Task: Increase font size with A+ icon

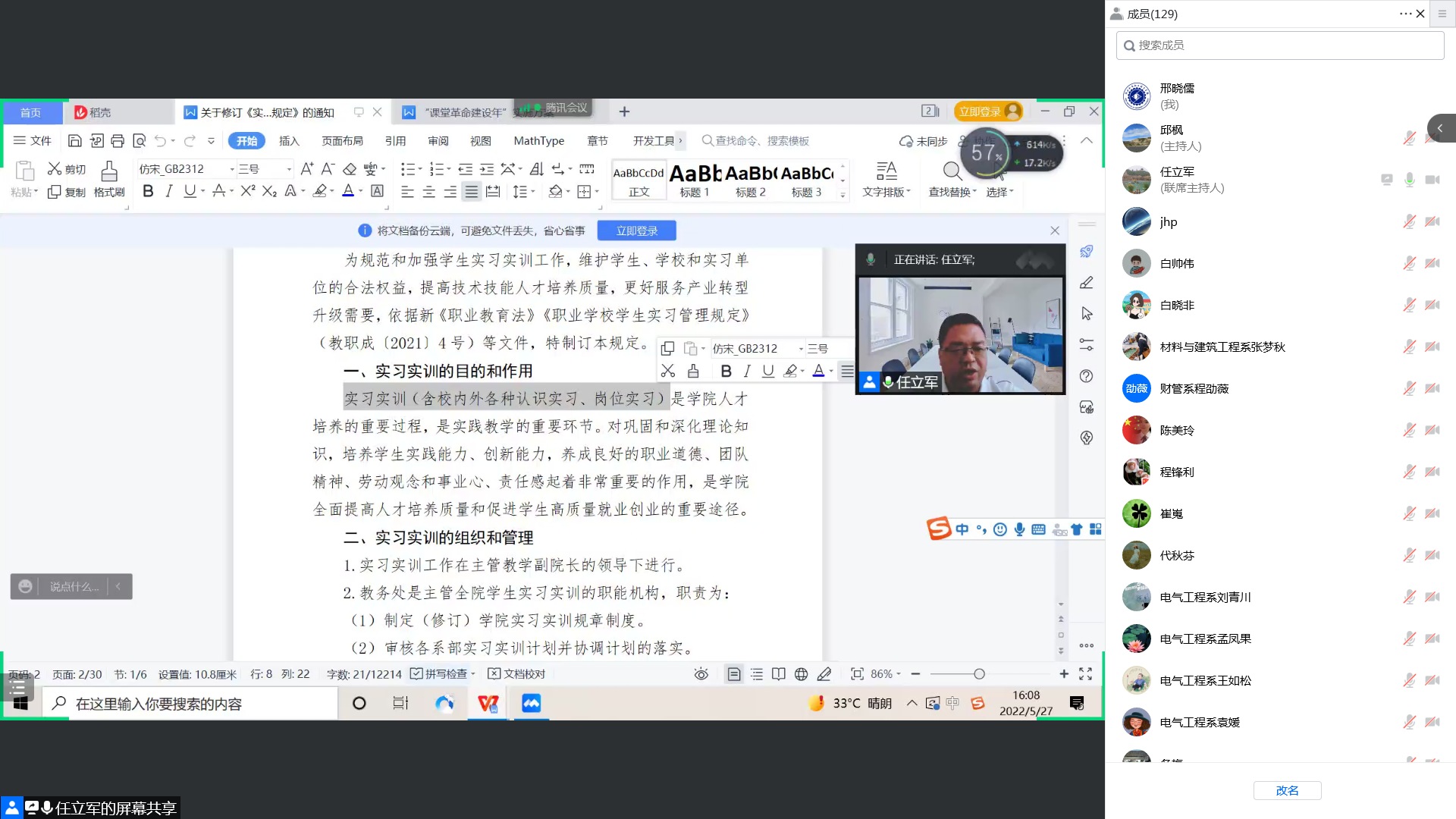Action: (306, 168)
